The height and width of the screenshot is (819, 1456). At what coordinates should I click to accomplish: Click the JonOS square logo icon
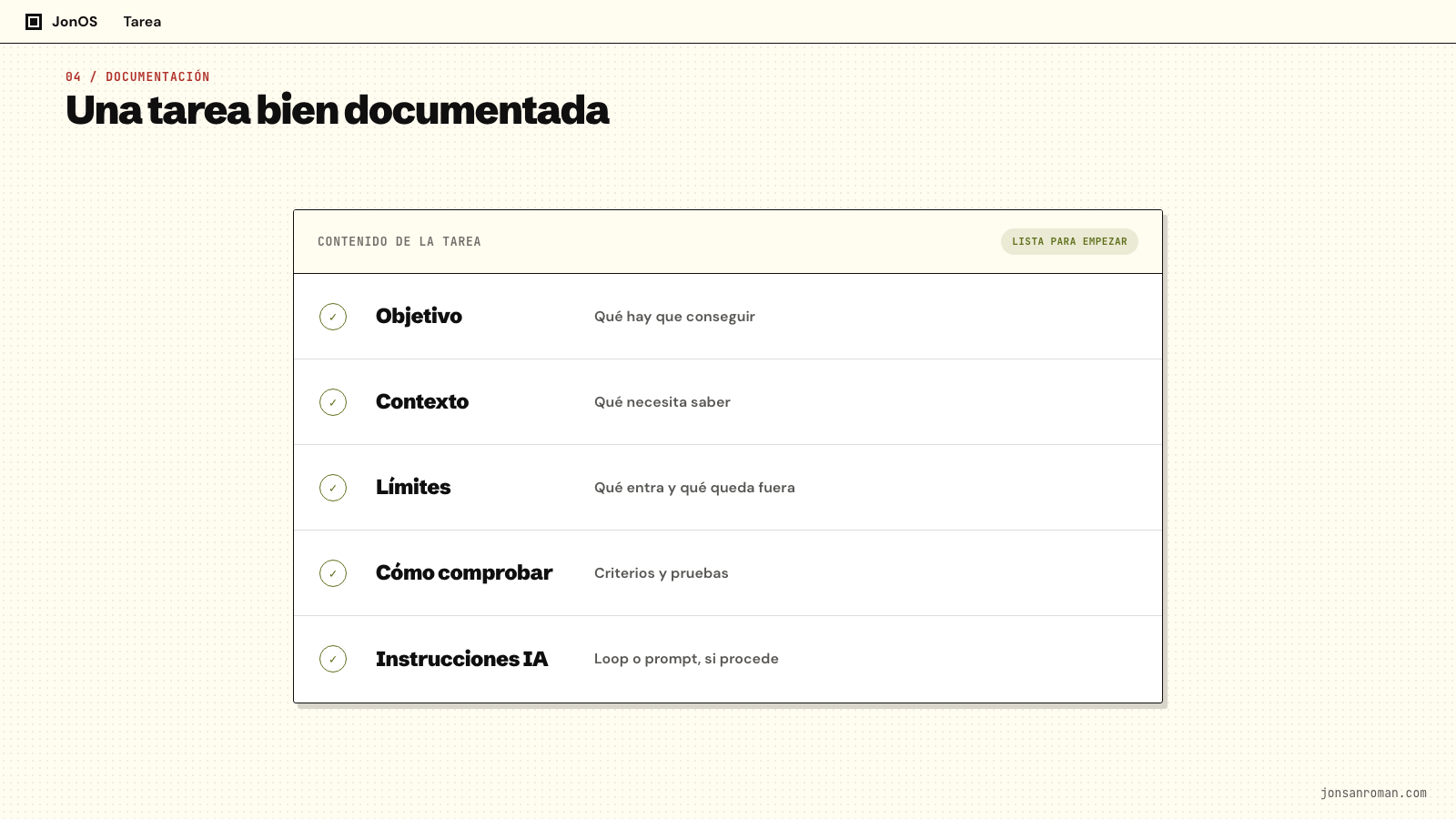point(34,22)
